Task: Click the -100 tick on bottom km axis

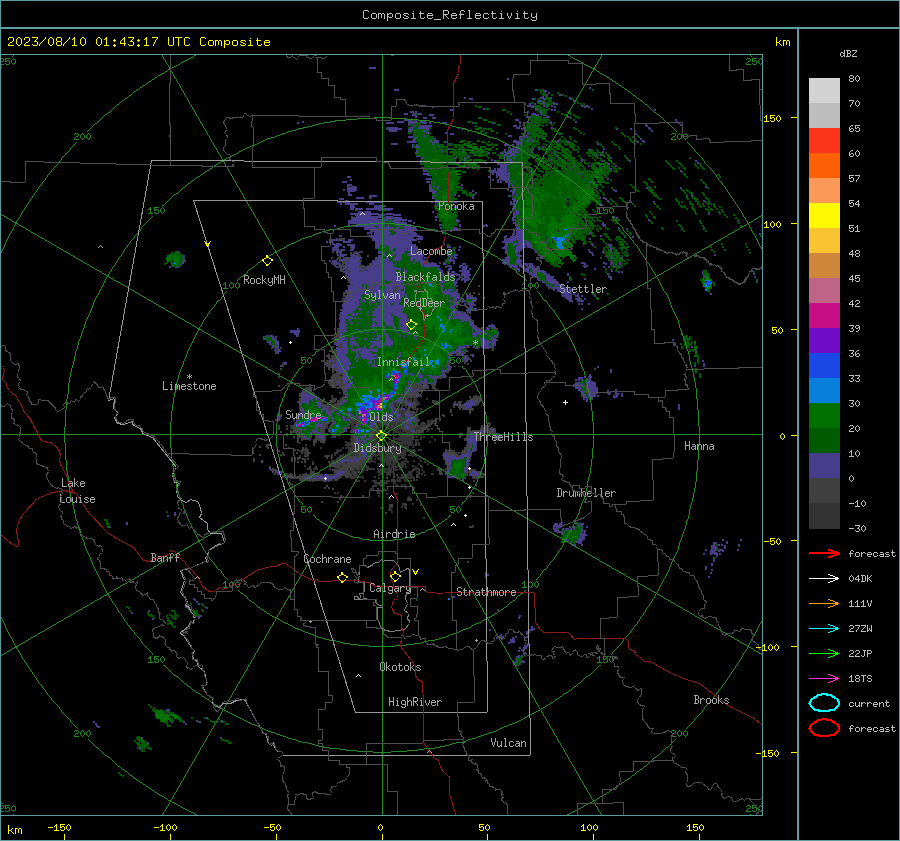Action: 165,828
